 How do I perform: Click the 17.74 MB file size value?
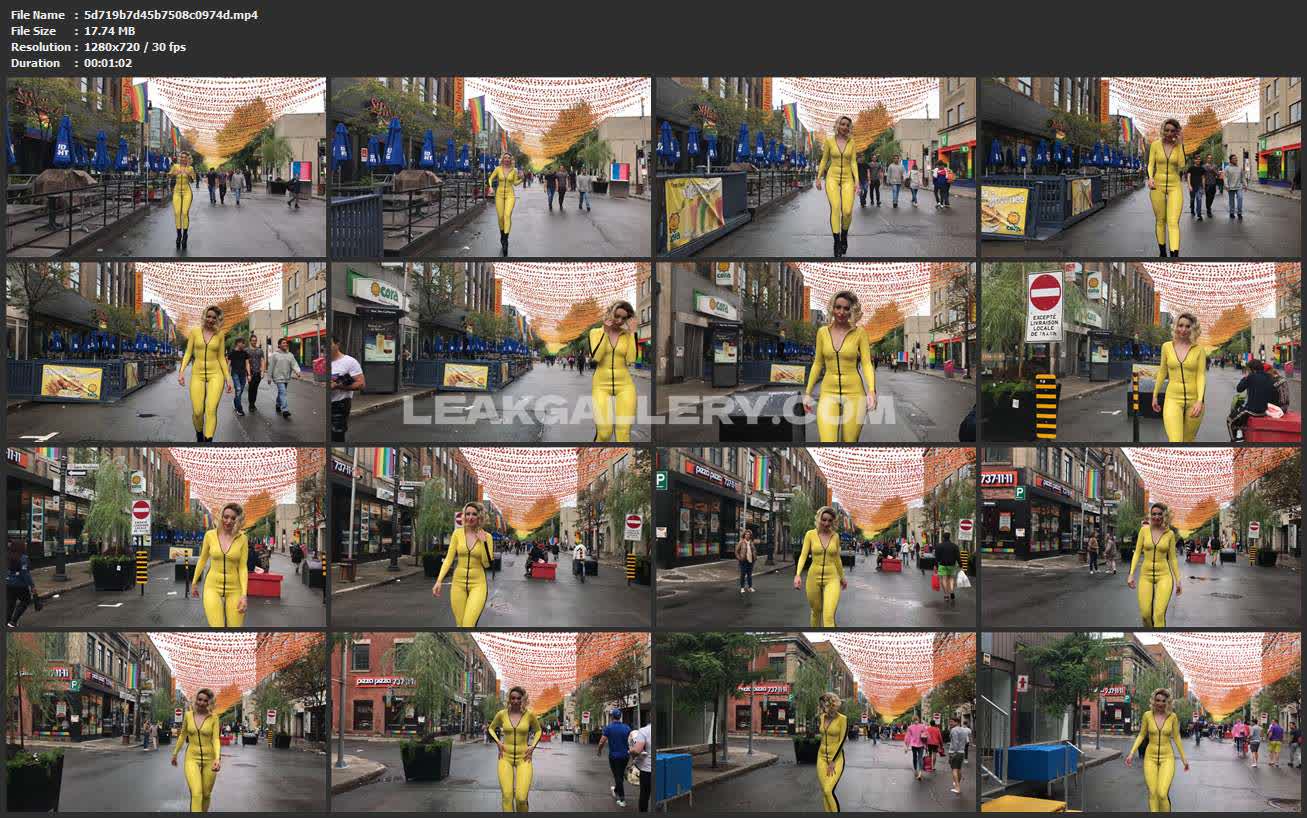click(109, 31)
